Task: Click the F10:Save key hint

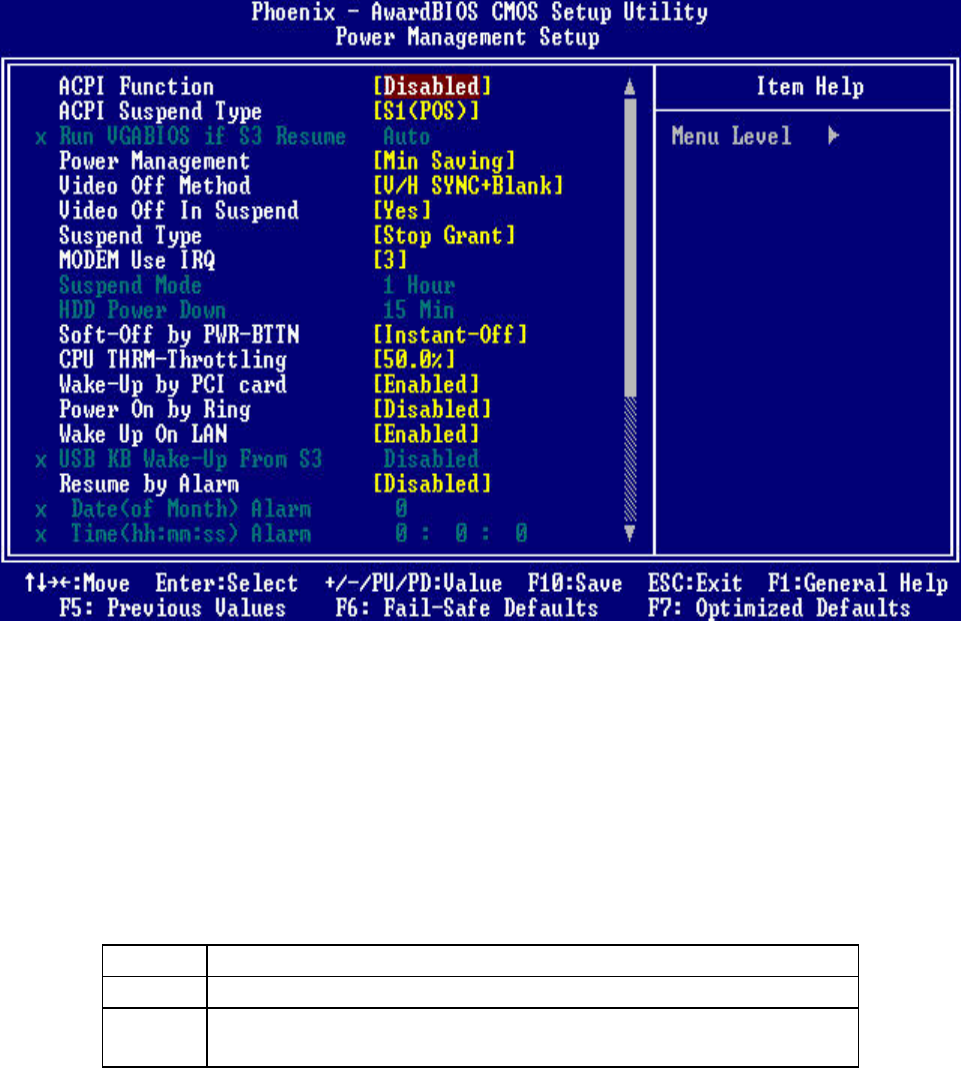Action: click(x=575, y=583)
